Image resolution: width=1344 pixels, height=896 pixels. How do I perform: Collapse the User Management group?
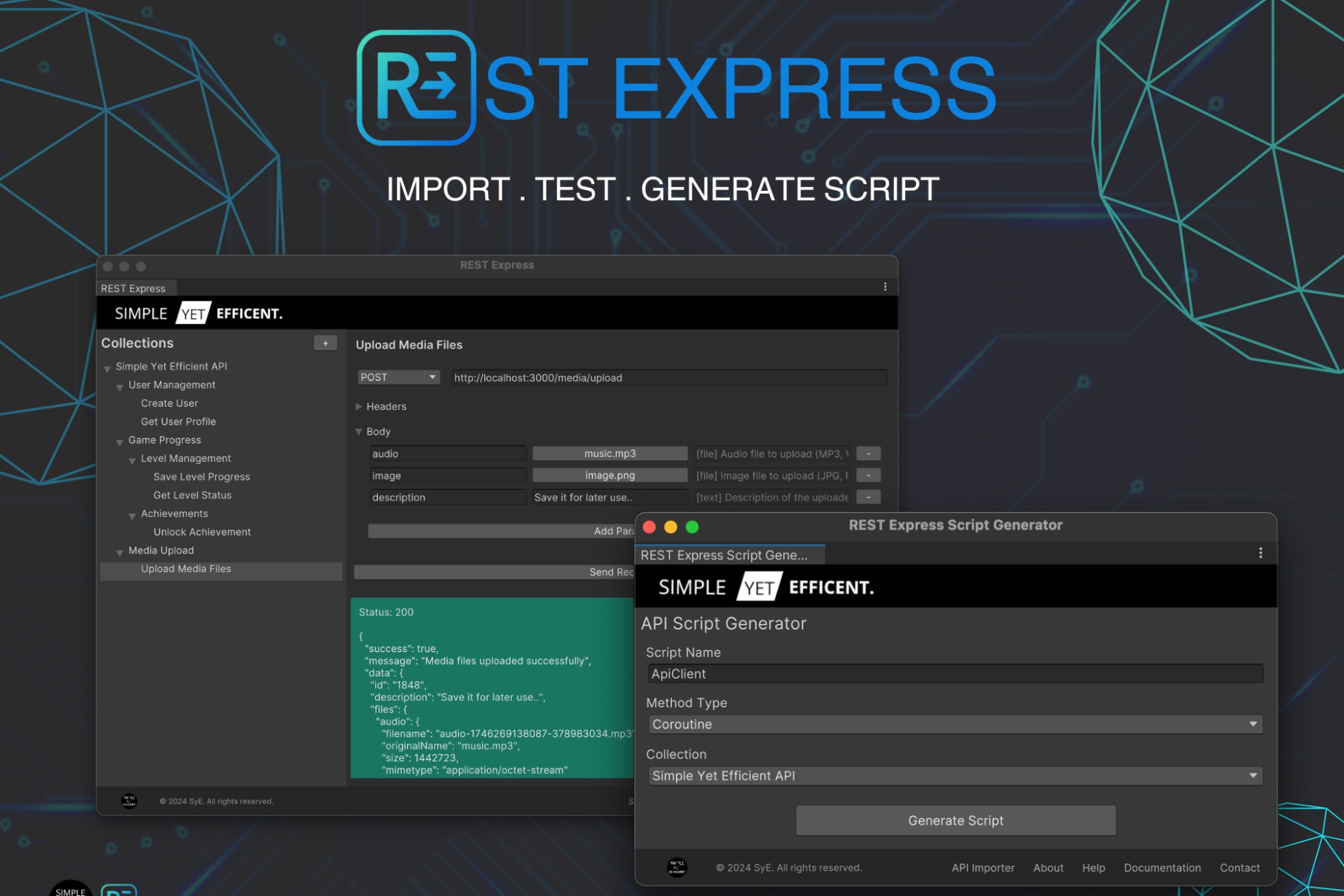point(121,387)
